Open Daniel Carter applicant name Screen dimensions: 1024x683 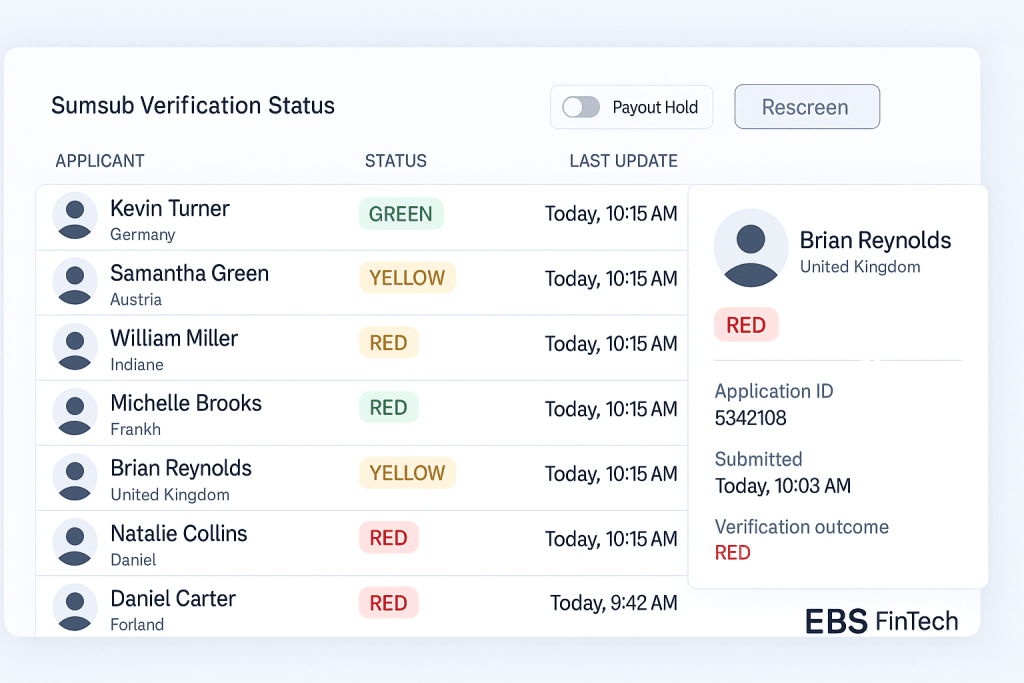click(x=173, y=598)
